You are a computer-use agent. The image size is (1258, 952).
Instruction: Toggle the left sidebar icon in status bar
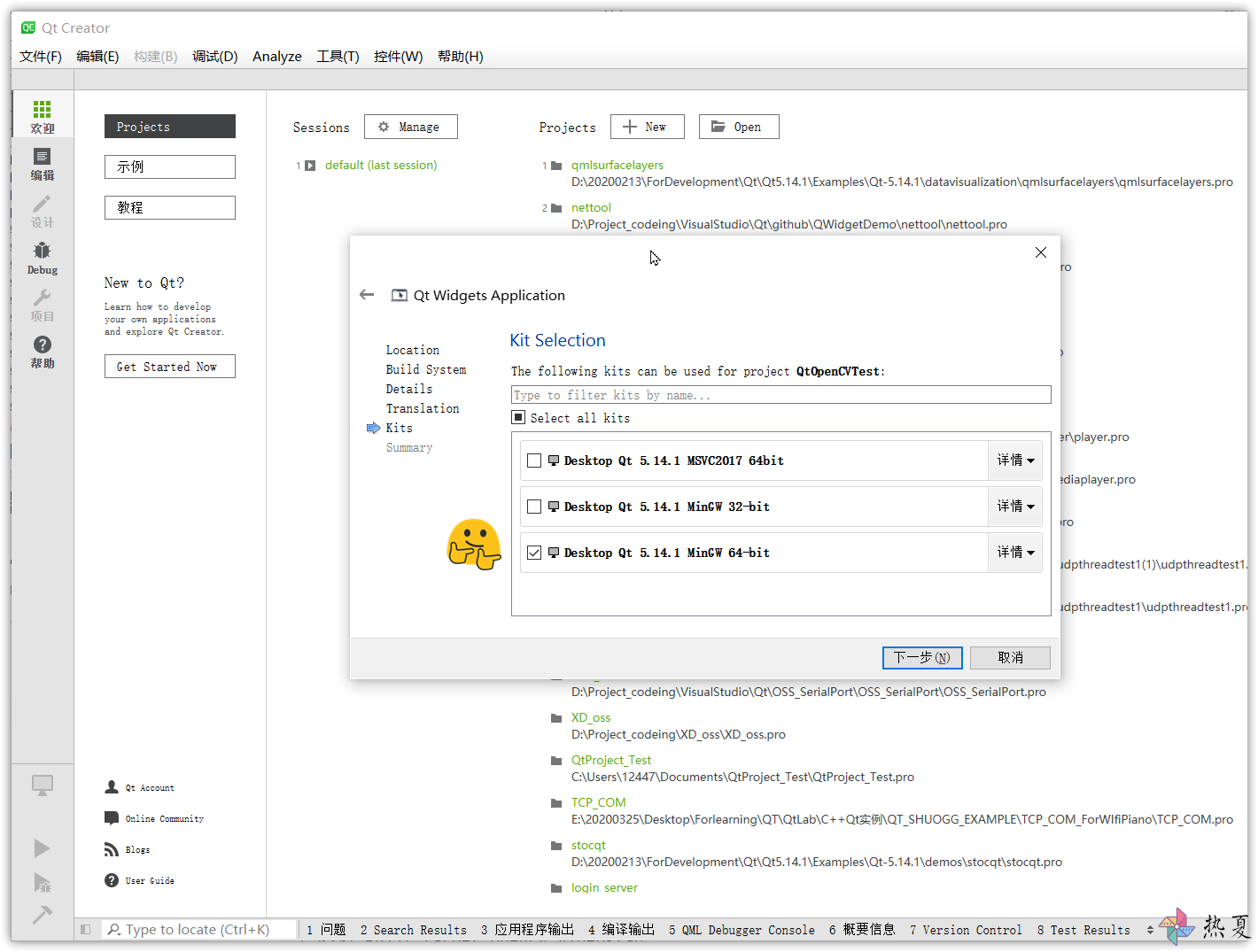pyautogui.click(x=86, y=929)
